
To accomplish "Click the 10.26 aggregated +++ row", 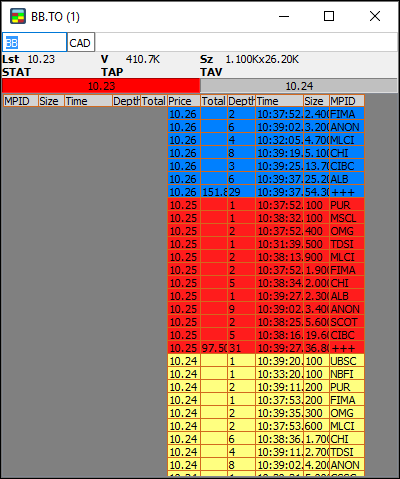I will 266,192.
